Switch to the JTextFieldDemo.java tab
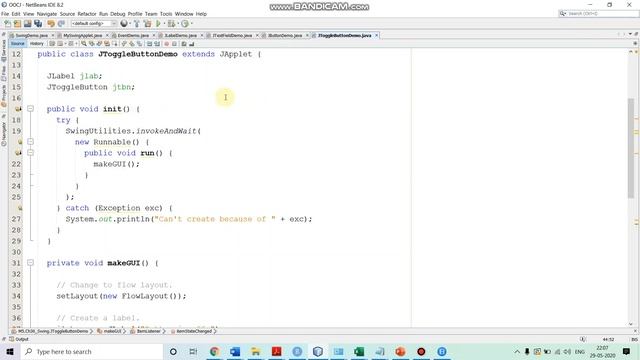This screenshot has height=360, width=640. coord(232,36)
